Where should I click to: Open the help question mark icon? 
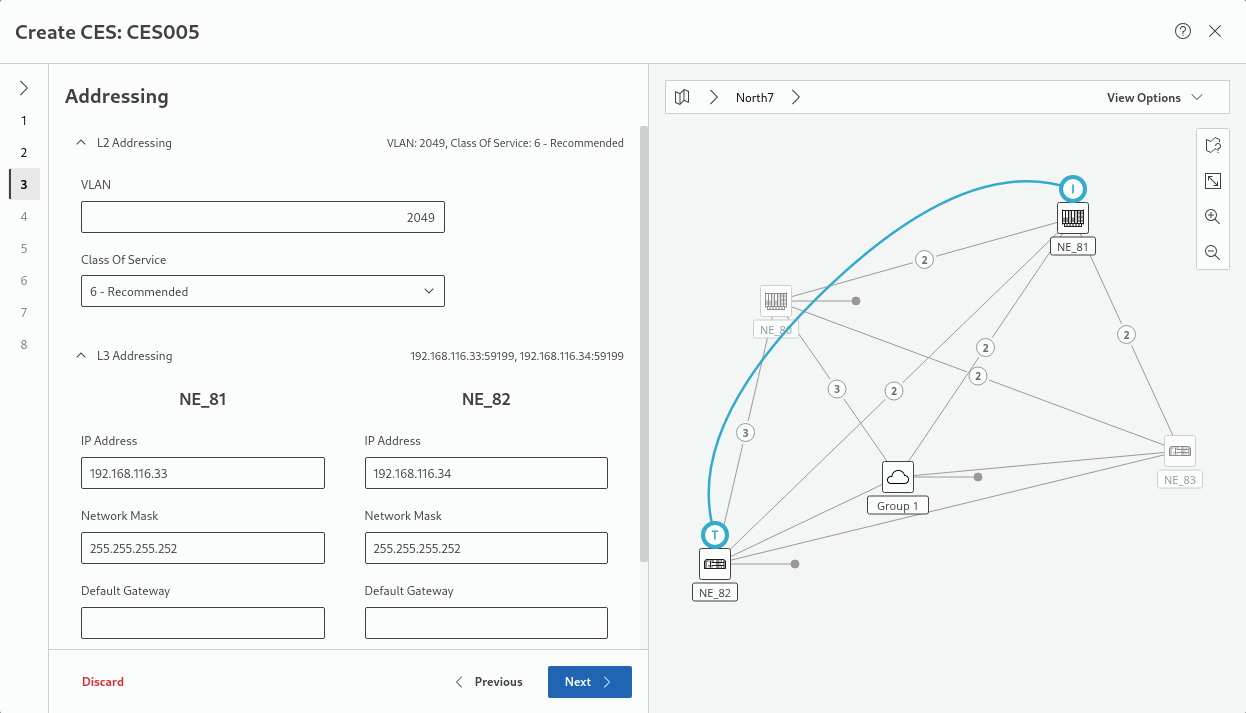point(1183,31)
